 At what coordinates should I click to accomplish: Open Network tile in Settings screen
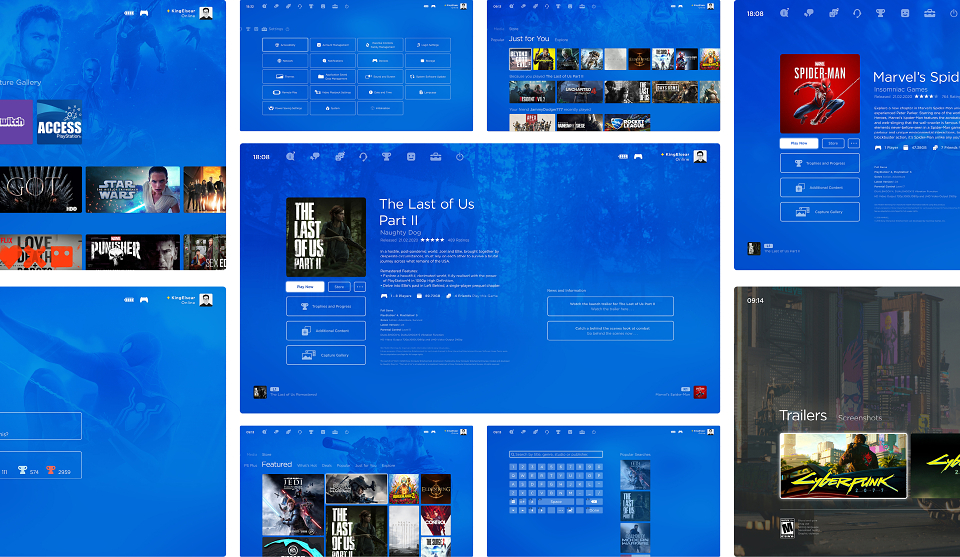coord(285,61)
